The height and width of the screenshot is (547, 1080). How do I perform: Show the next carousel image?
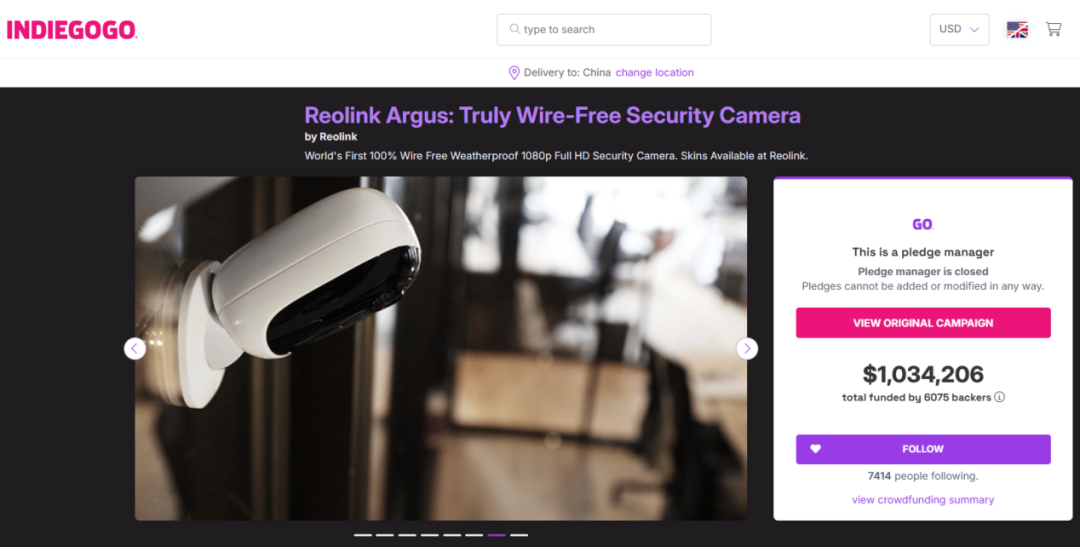pyautogui.click(x=747, y=349)
